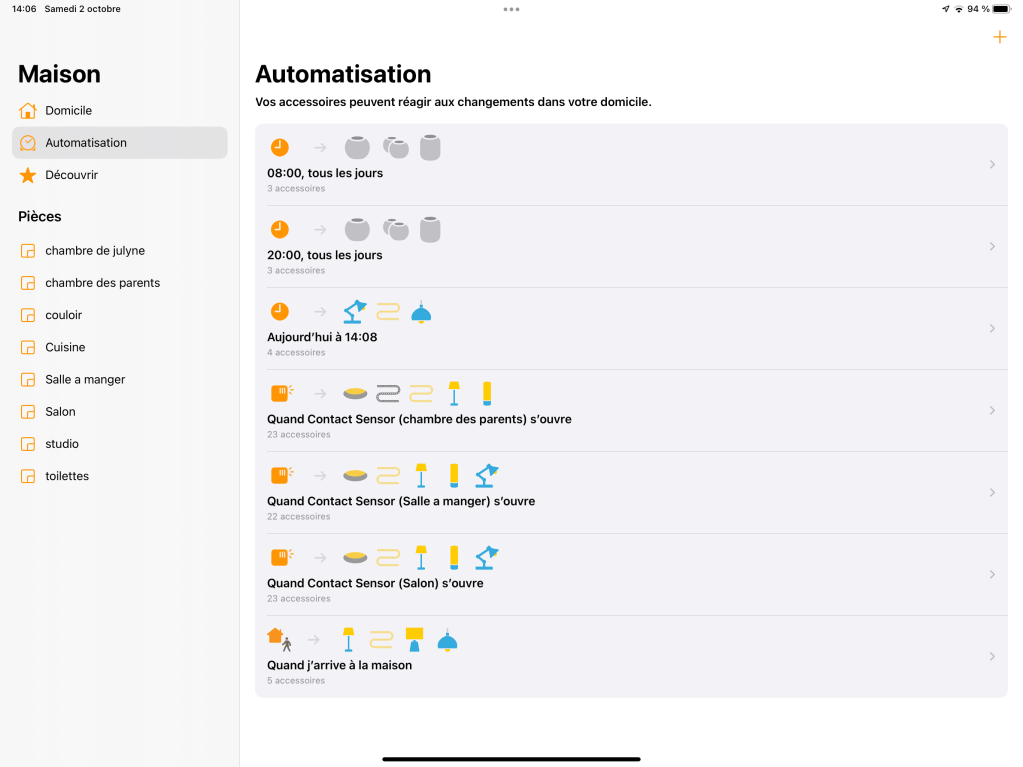
Task: Click the star icon beside Découvrir
Action: pos(28,175)
